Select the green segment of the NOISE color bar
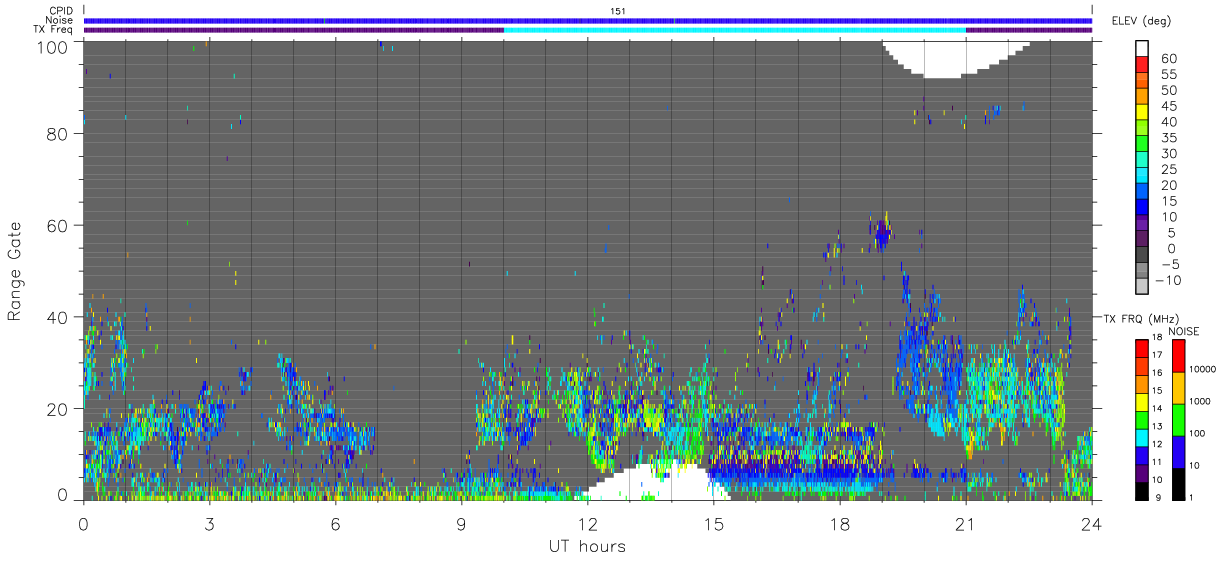 [x=1178, y=420]
